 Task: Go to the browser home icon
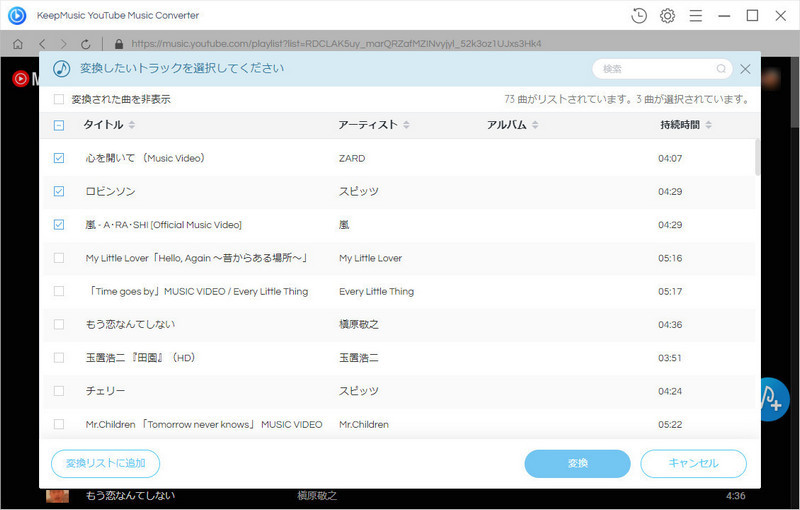18,44
